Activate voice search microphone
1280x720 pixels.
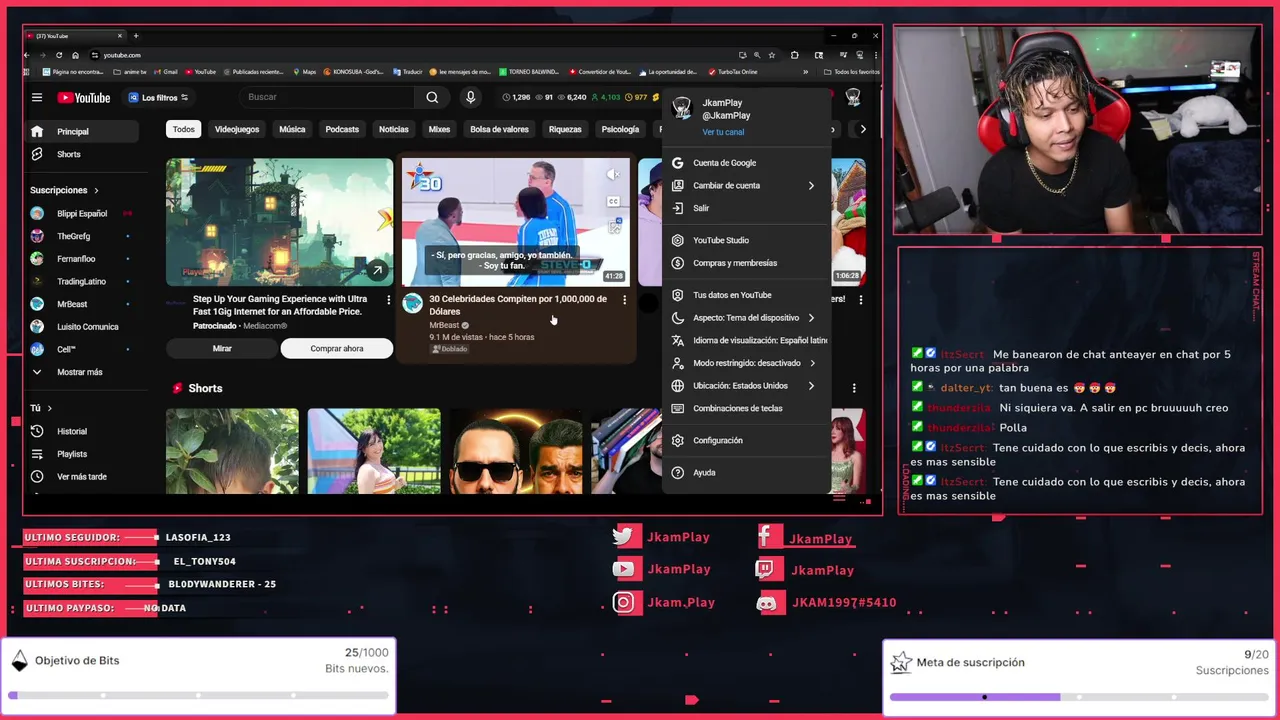(x=470, y=97)
